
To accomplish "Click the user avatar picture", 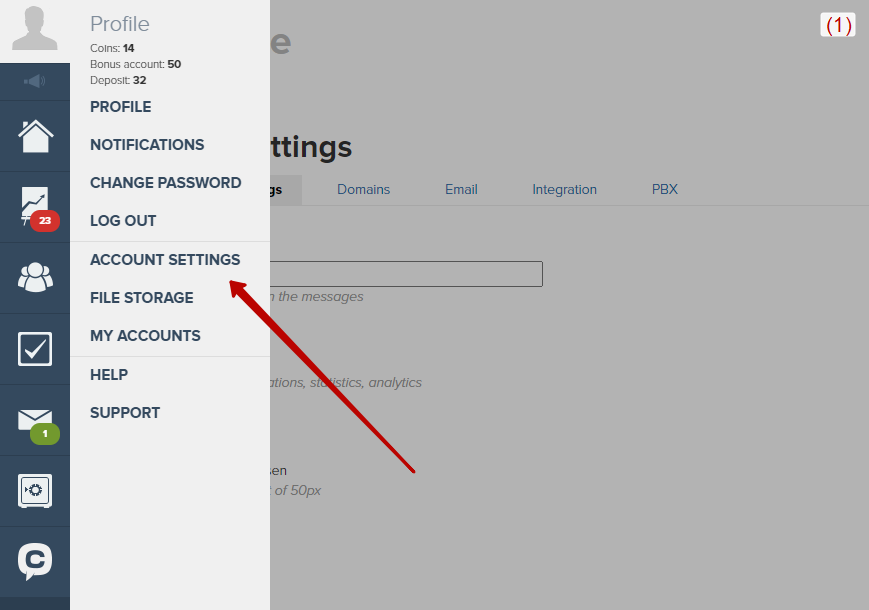I will [x=34, y=28].
